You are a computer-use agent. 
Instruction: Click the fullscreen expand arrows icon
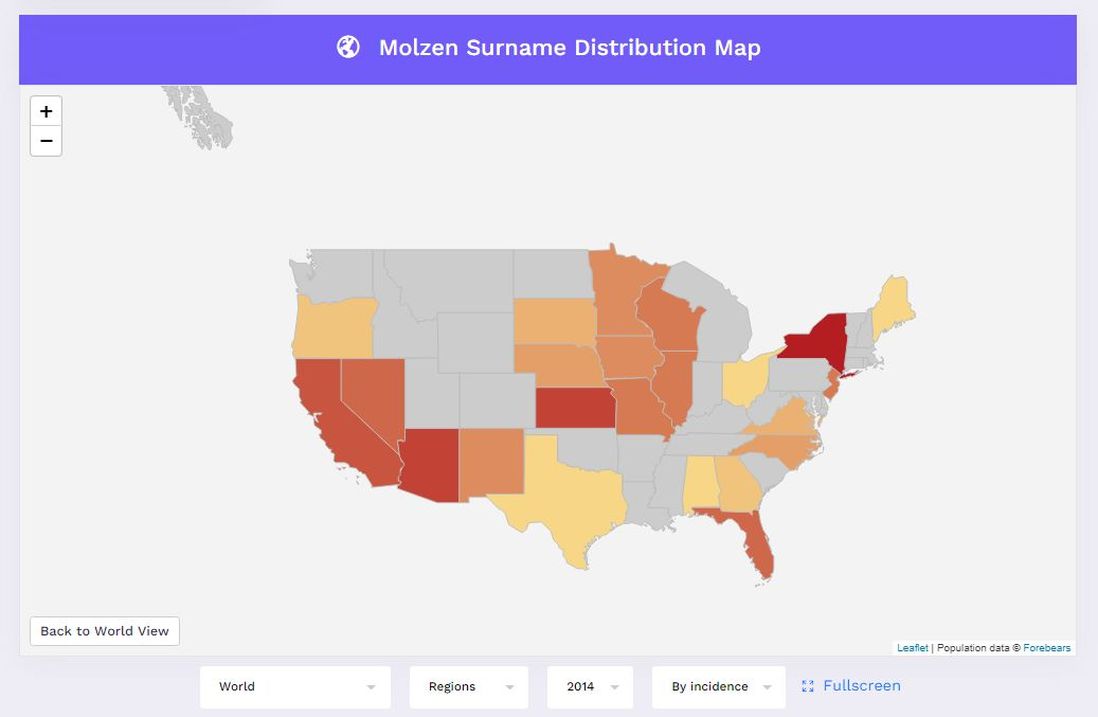[x=808, y=686]
